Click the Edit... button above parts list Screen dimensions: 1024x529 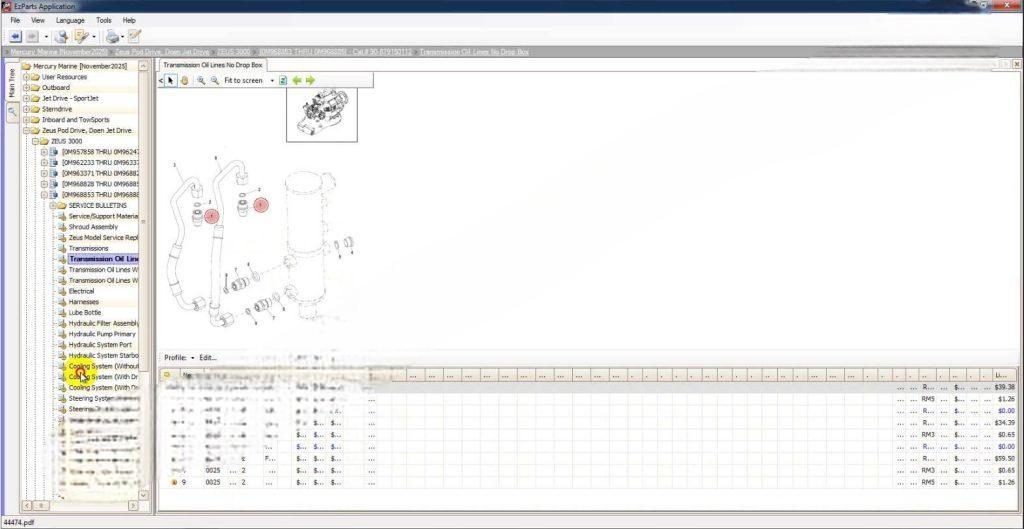pyautogui.click(x=208, y=357)
